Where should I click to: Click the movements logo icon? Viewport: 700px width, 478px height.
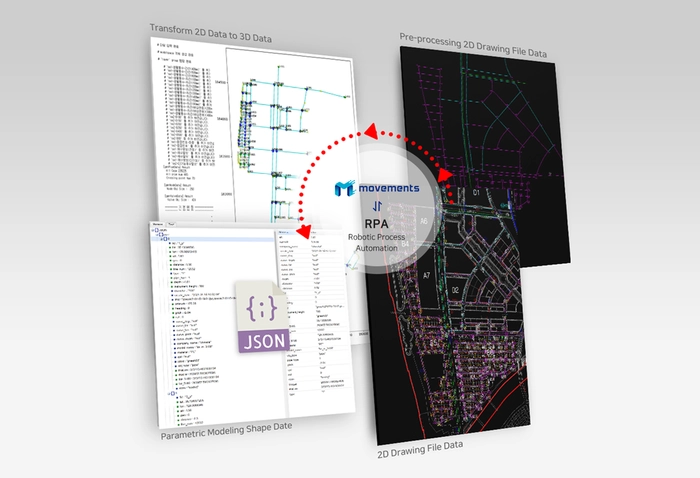[x=346, y=189]
